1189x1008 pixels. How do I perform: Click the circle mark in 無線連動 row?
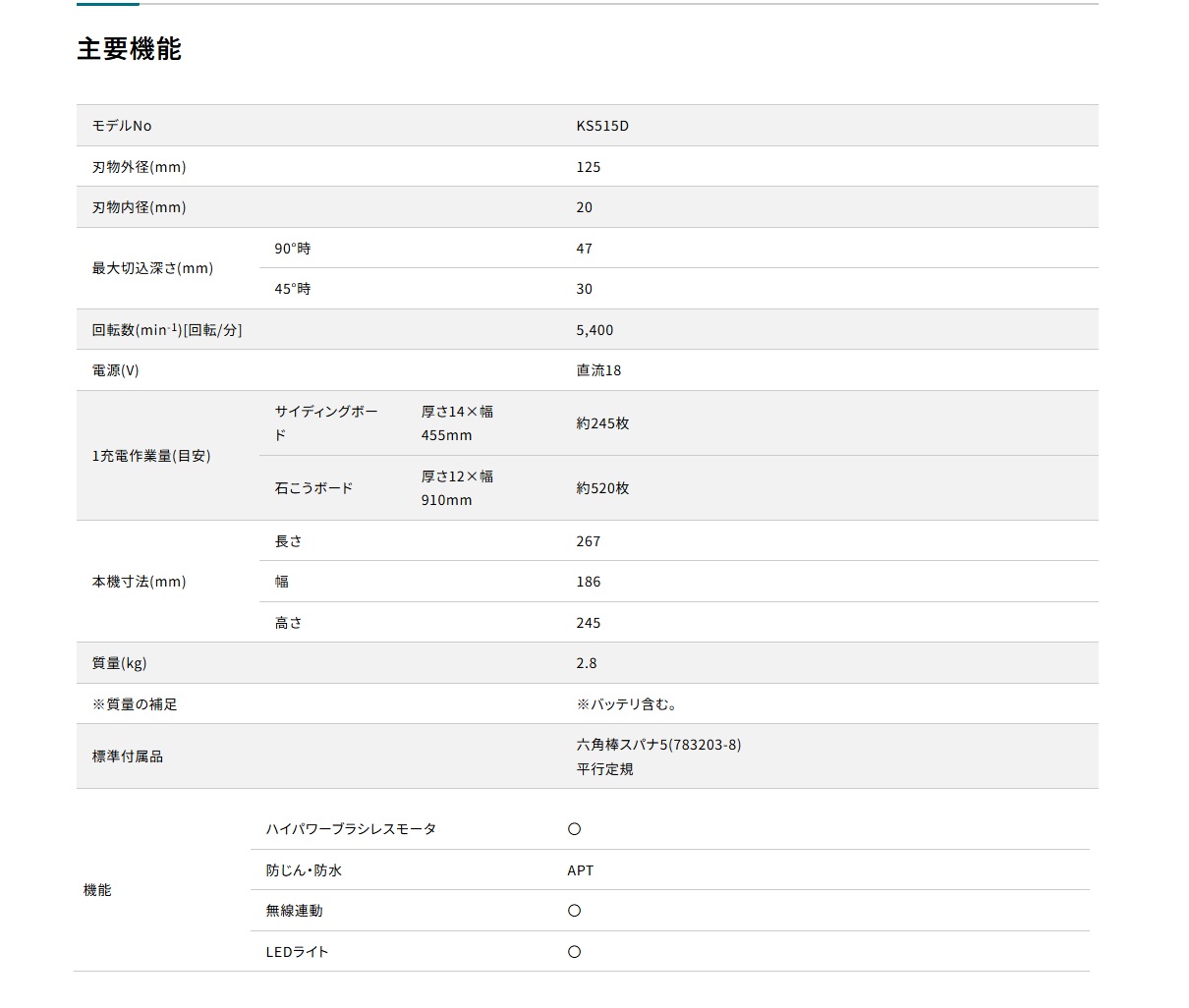pyautogui.click(x=575, y=911)
